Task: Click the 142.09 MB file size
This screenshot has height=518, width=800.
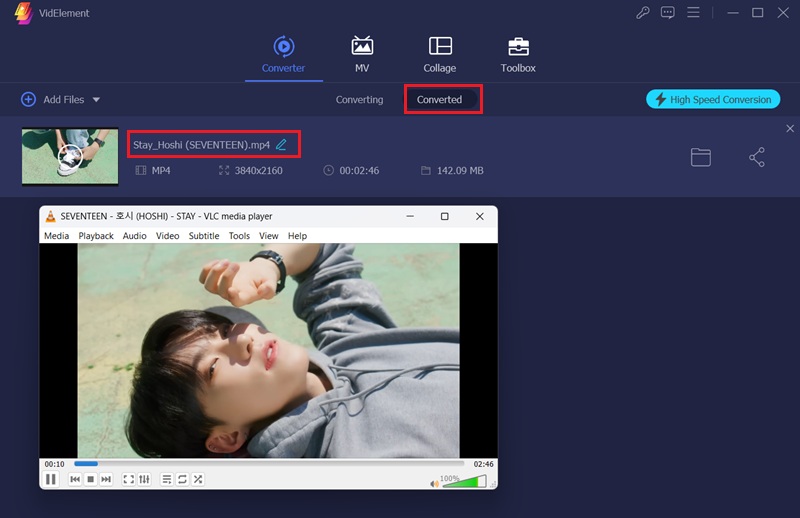Action: tap(460, 170)
